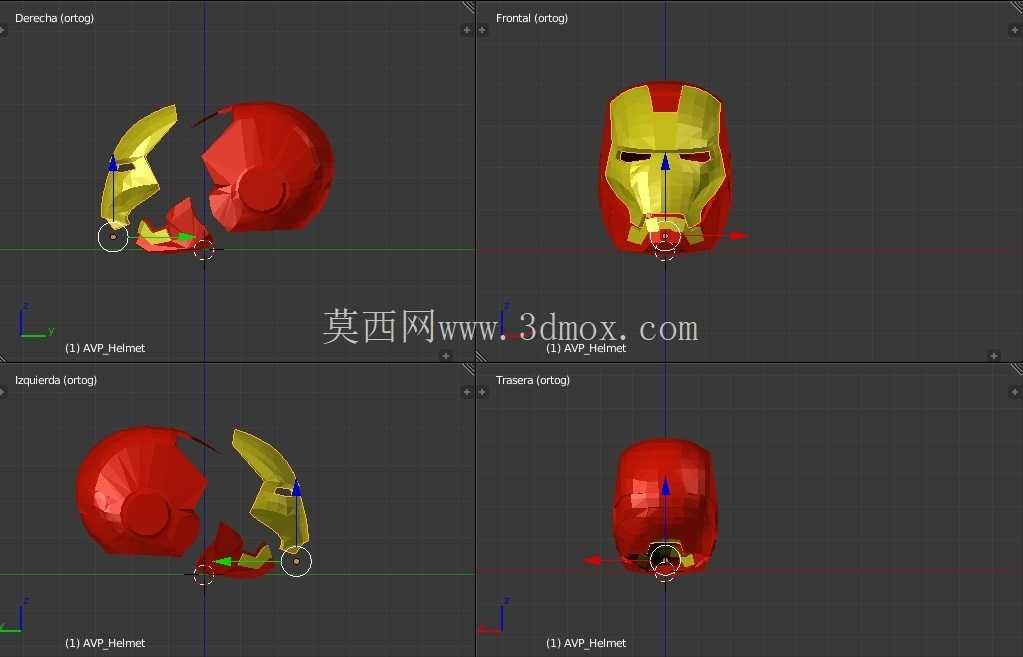Grab blue Z-axis arrow in Izquierda view
This screenshot has width=1023, height=657.
(x=297, y=488)
